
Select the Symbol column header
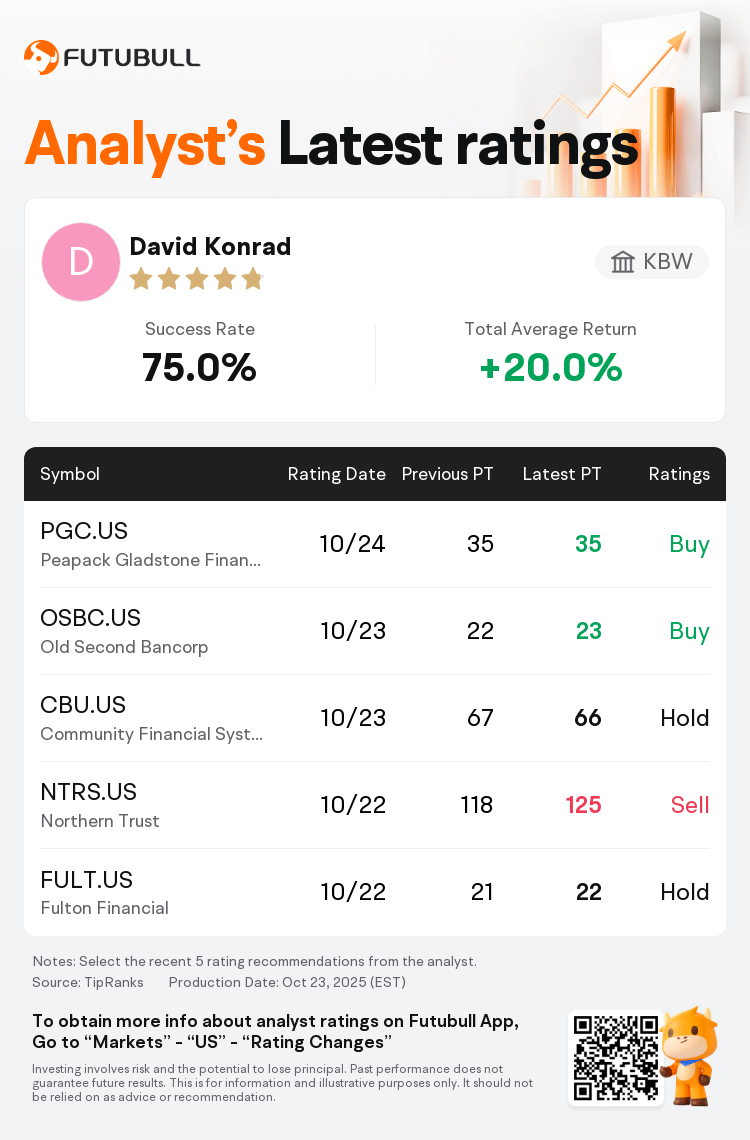tap(70, 474)
